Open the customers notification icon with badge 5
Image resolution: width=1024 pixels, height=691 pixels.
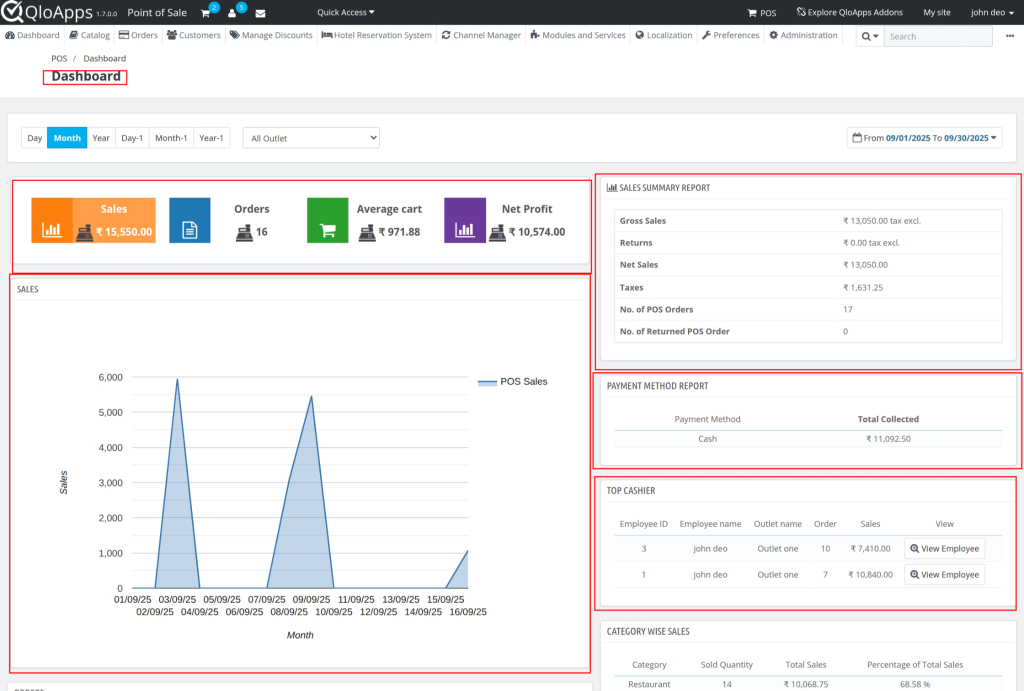click(232, 13)
